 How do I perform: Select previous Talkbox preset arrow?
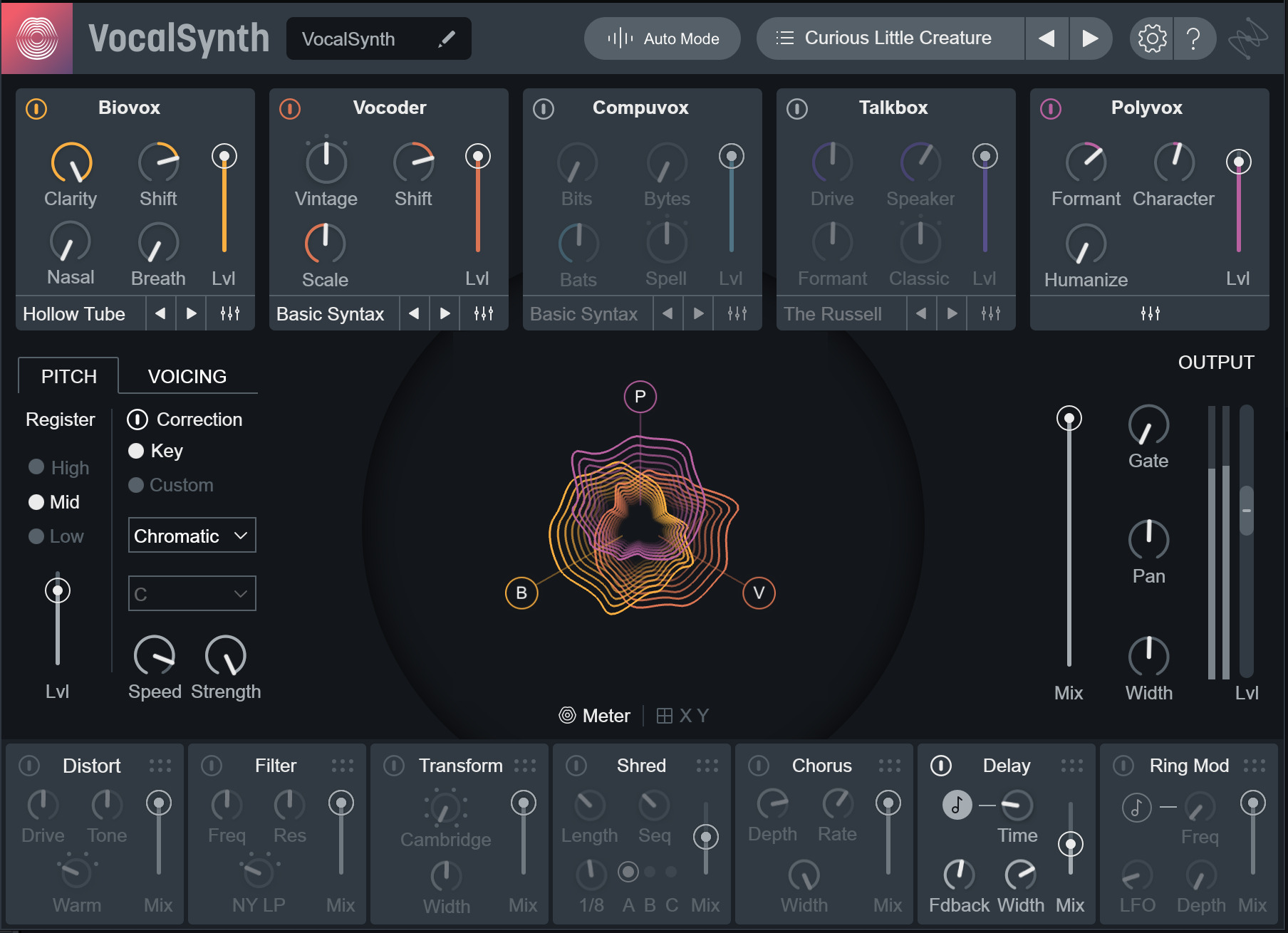pos(921,313)
